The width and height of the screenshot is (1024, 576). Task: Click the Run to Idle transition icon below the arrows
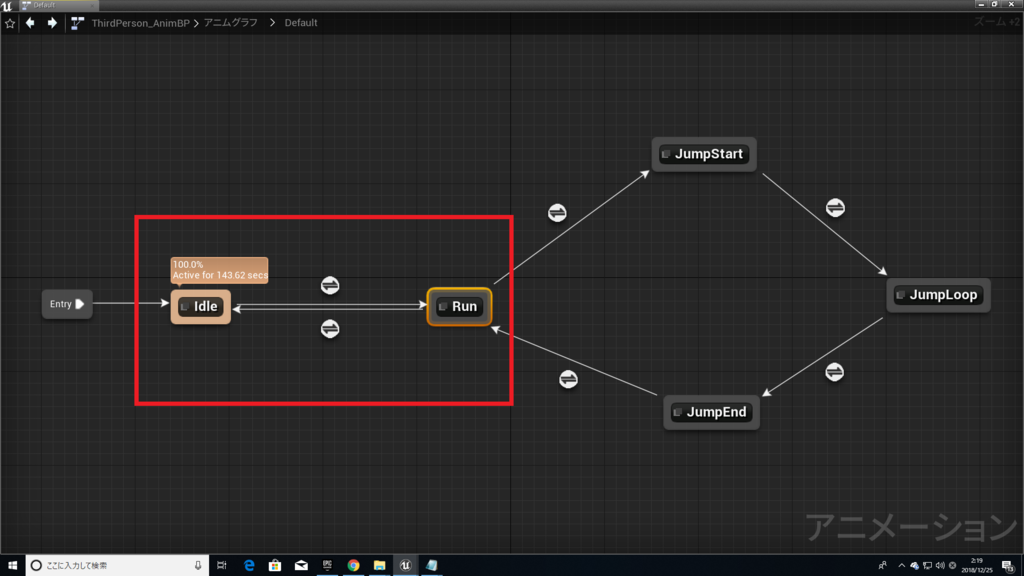point(330,328)
